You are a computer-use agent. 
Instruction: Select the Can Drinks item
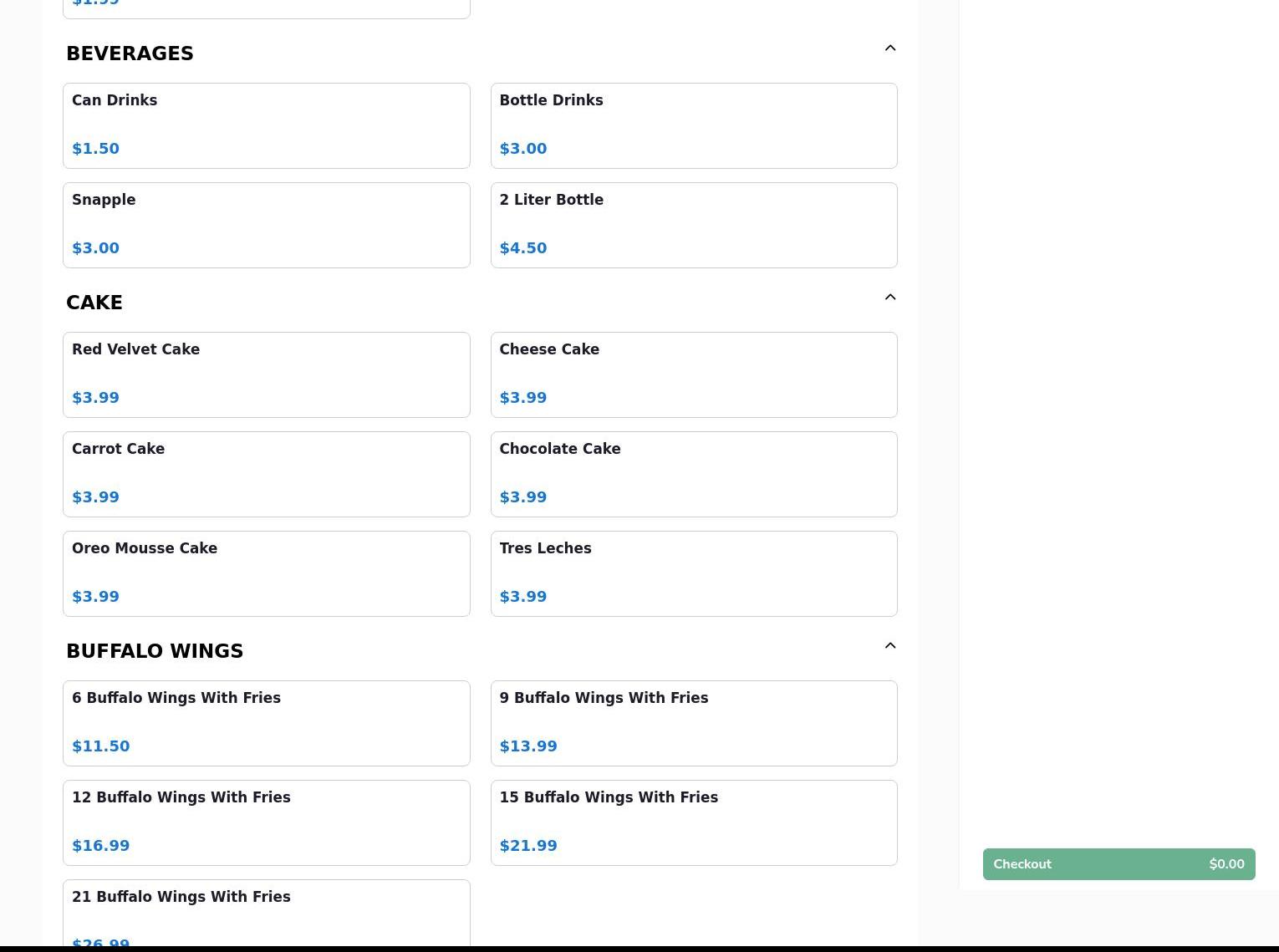point(266,125)
